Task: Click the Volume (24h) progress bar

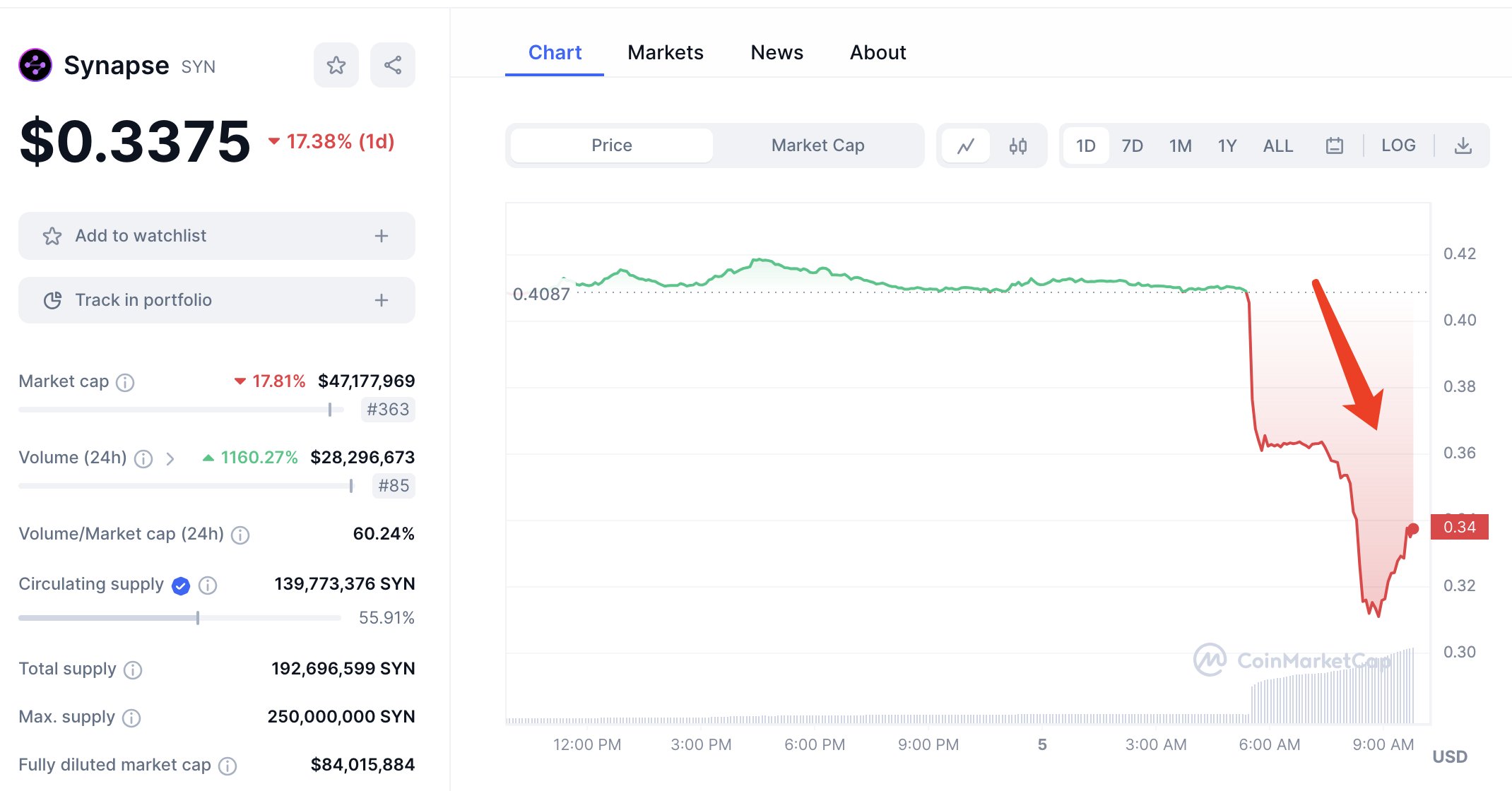Action: tap(186, 486)
